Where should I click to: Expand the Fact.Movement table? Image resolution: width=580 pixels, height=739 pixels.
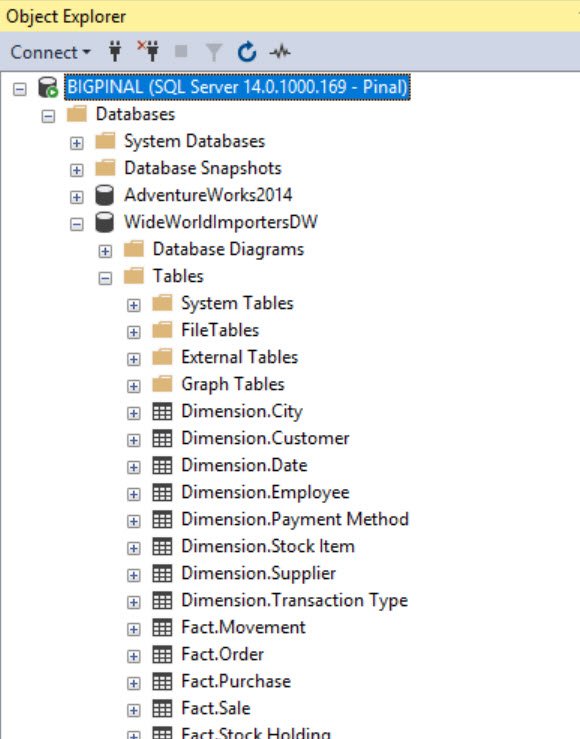point(134,629)
